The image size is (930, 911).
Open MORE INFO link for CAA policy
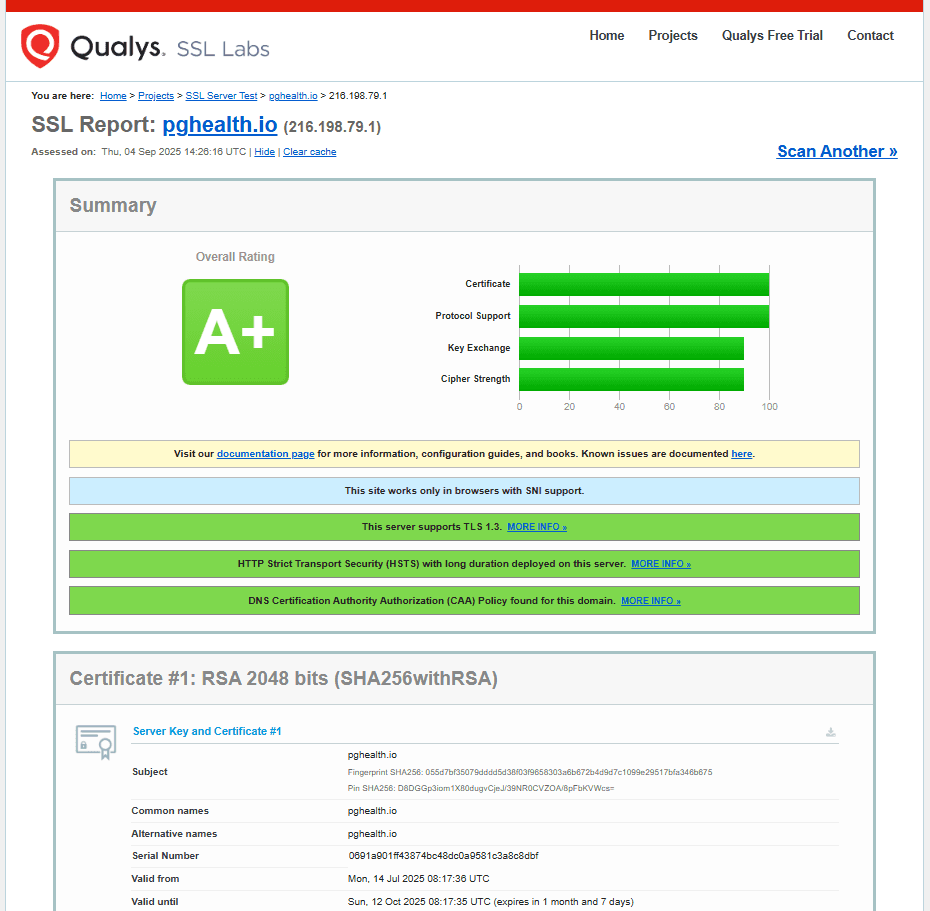(651, 601)
